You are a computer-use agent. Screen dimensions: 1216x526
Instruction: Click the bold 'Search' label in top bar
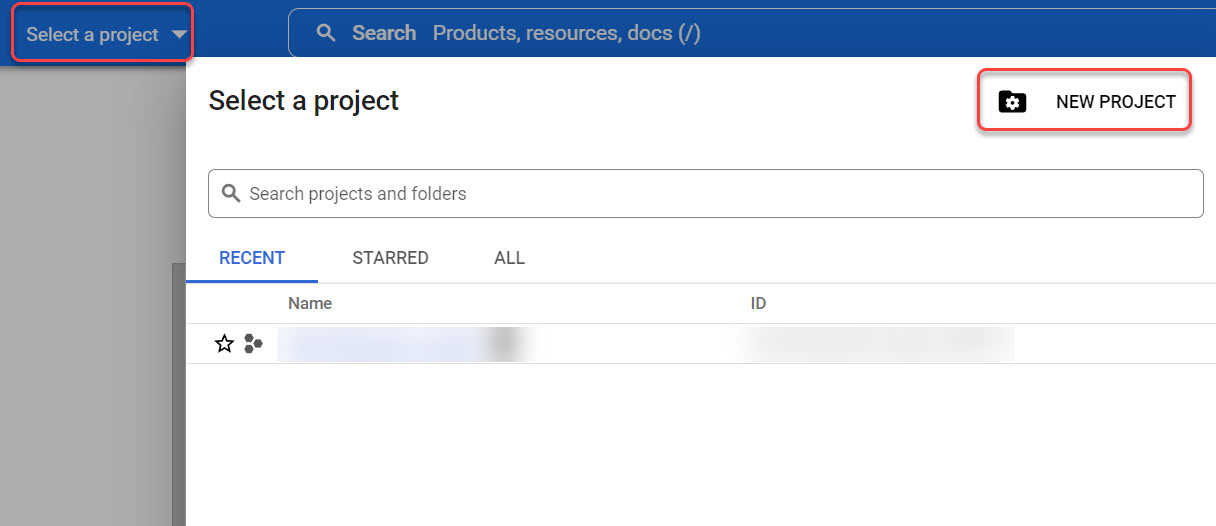click(384, 33)
